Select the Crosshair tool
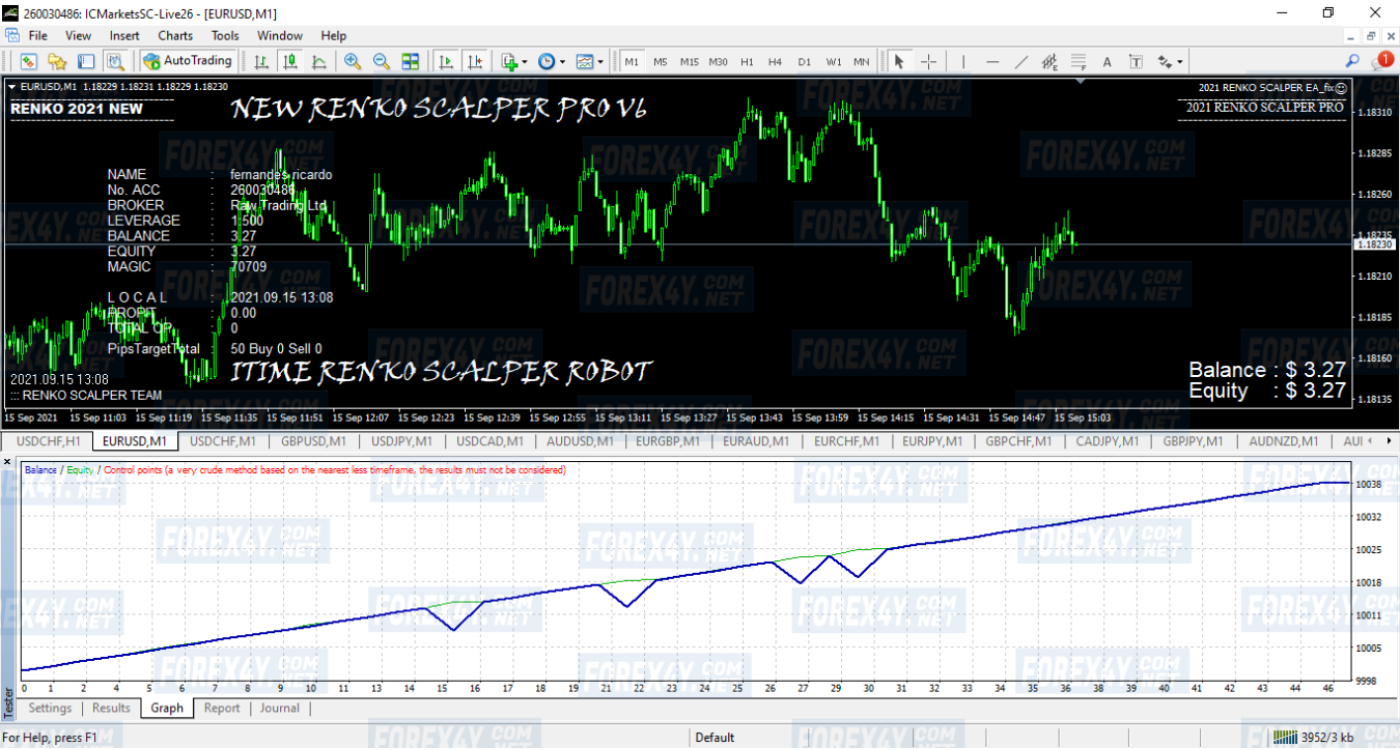 [928, 61]
